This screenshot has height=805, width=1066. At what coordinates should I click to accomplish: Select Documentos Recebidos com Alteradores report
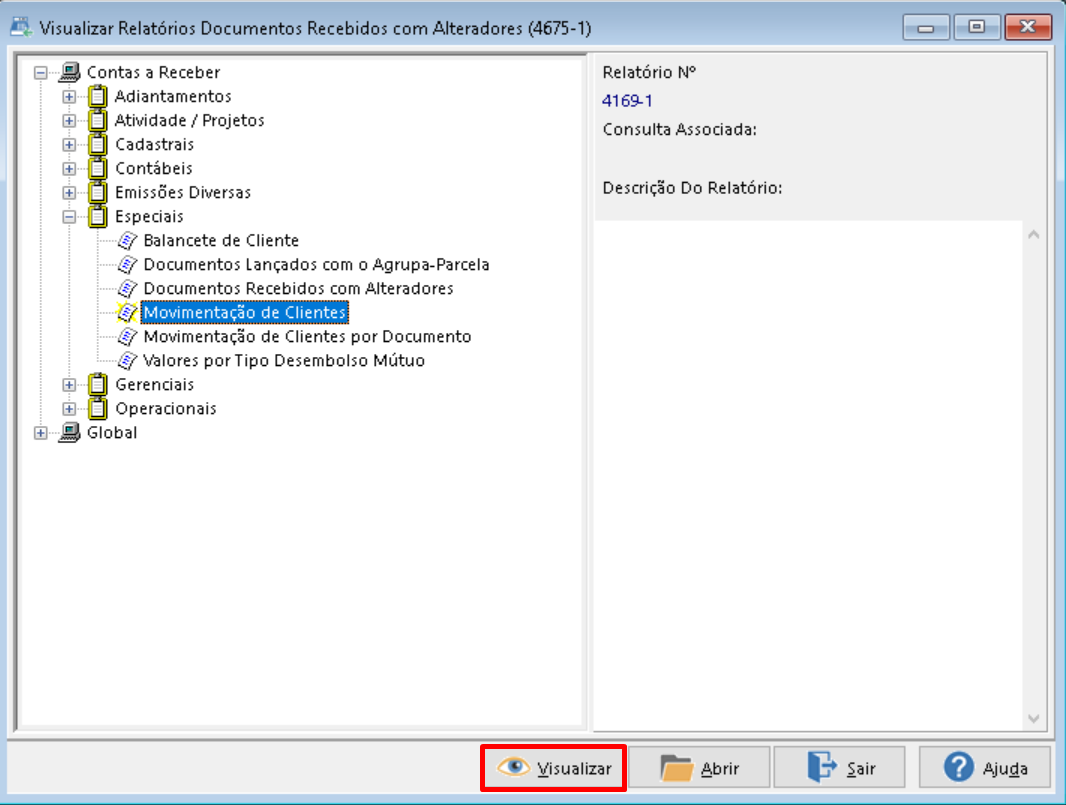pyautogui.click(x=298, y=288)
